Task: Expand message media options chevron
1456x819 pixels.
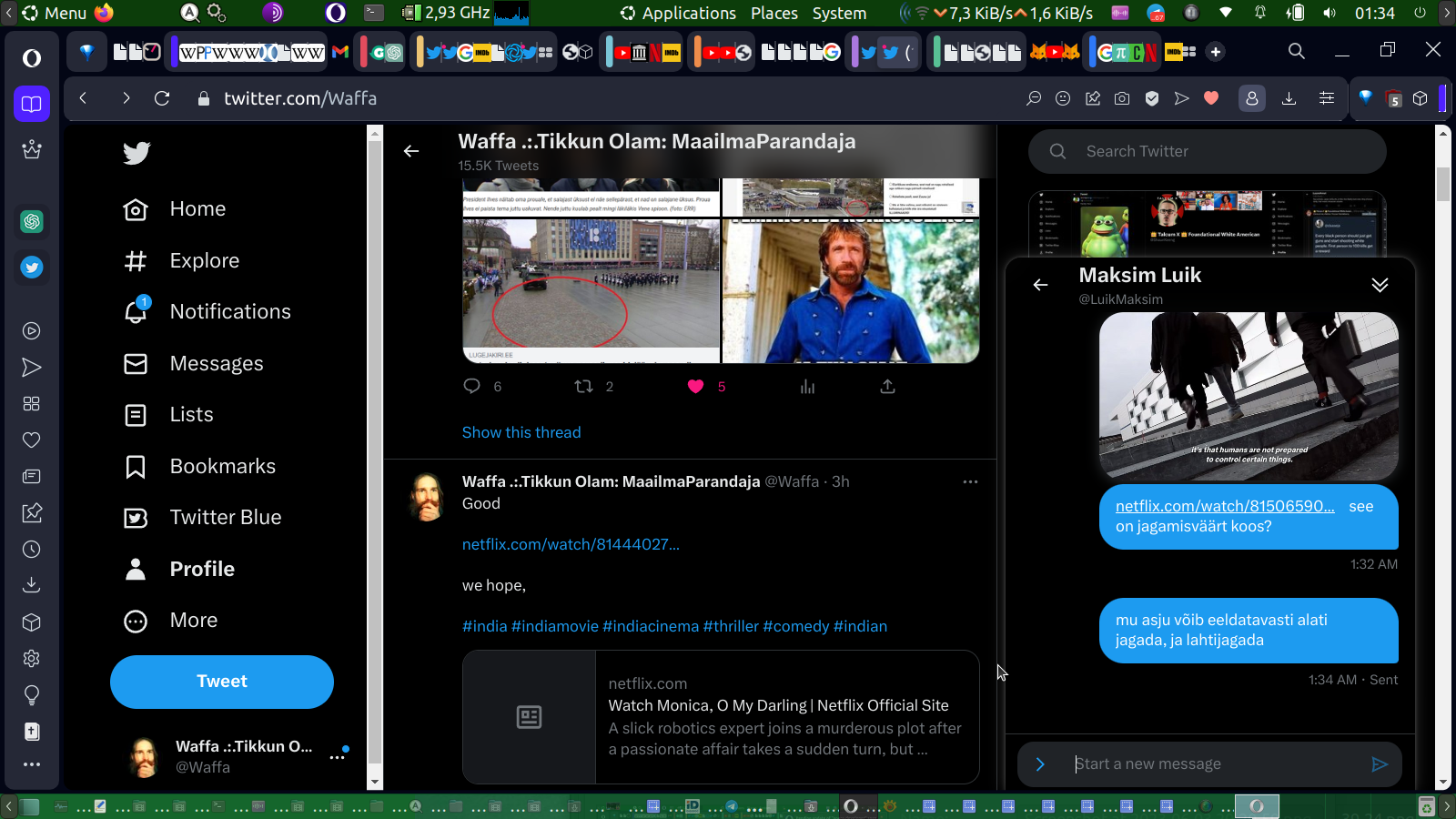Action: click(1040, 764)
